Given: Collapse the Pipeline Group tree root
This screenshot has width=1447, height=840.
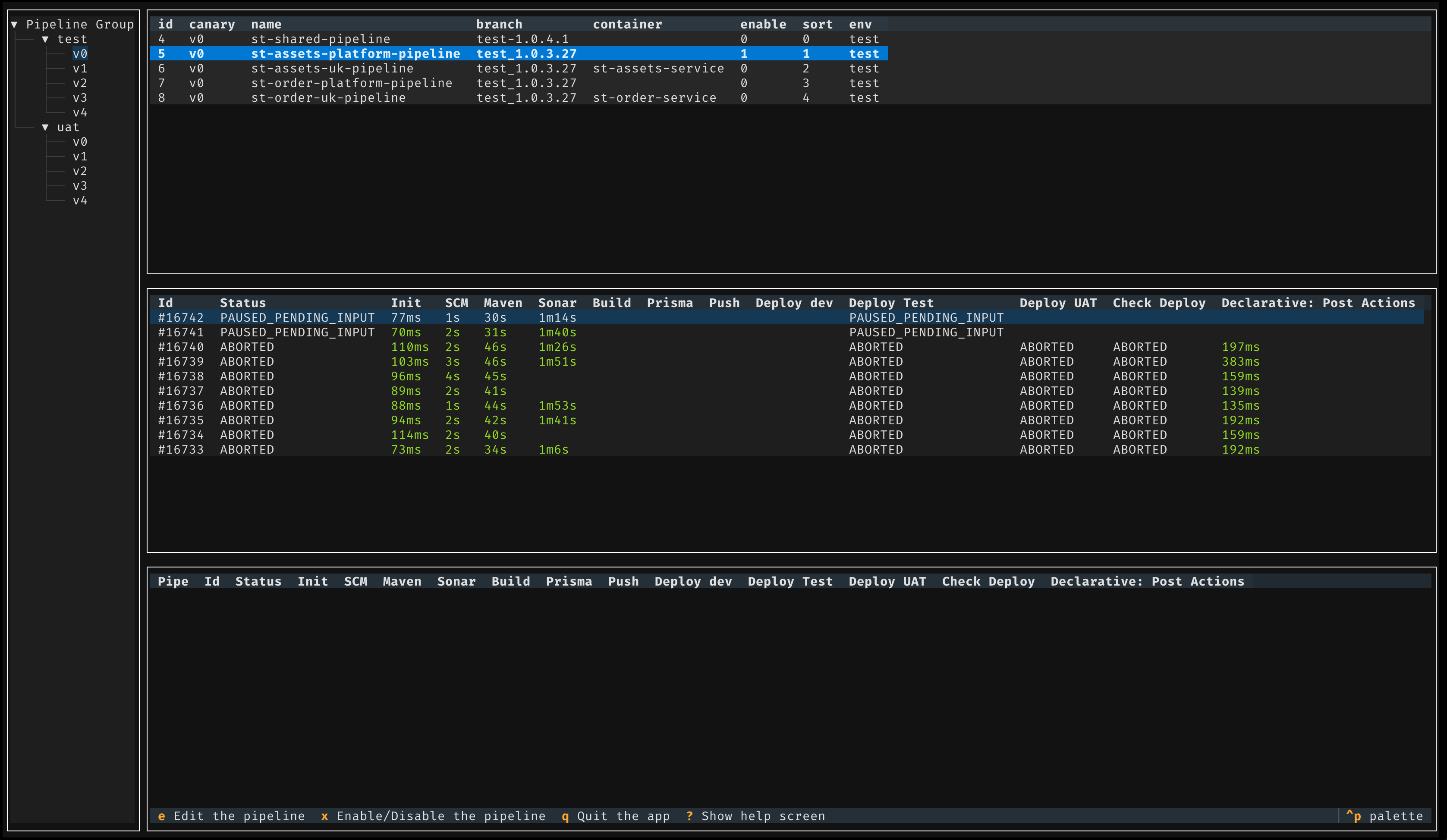Looking at the screenshot, I should (14, 25).
